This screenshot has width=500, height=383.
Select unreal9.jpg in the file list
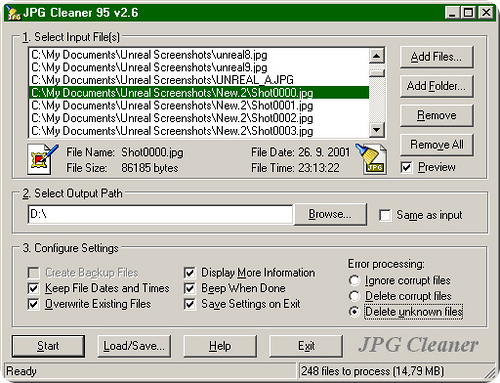[x=199, y=67]
